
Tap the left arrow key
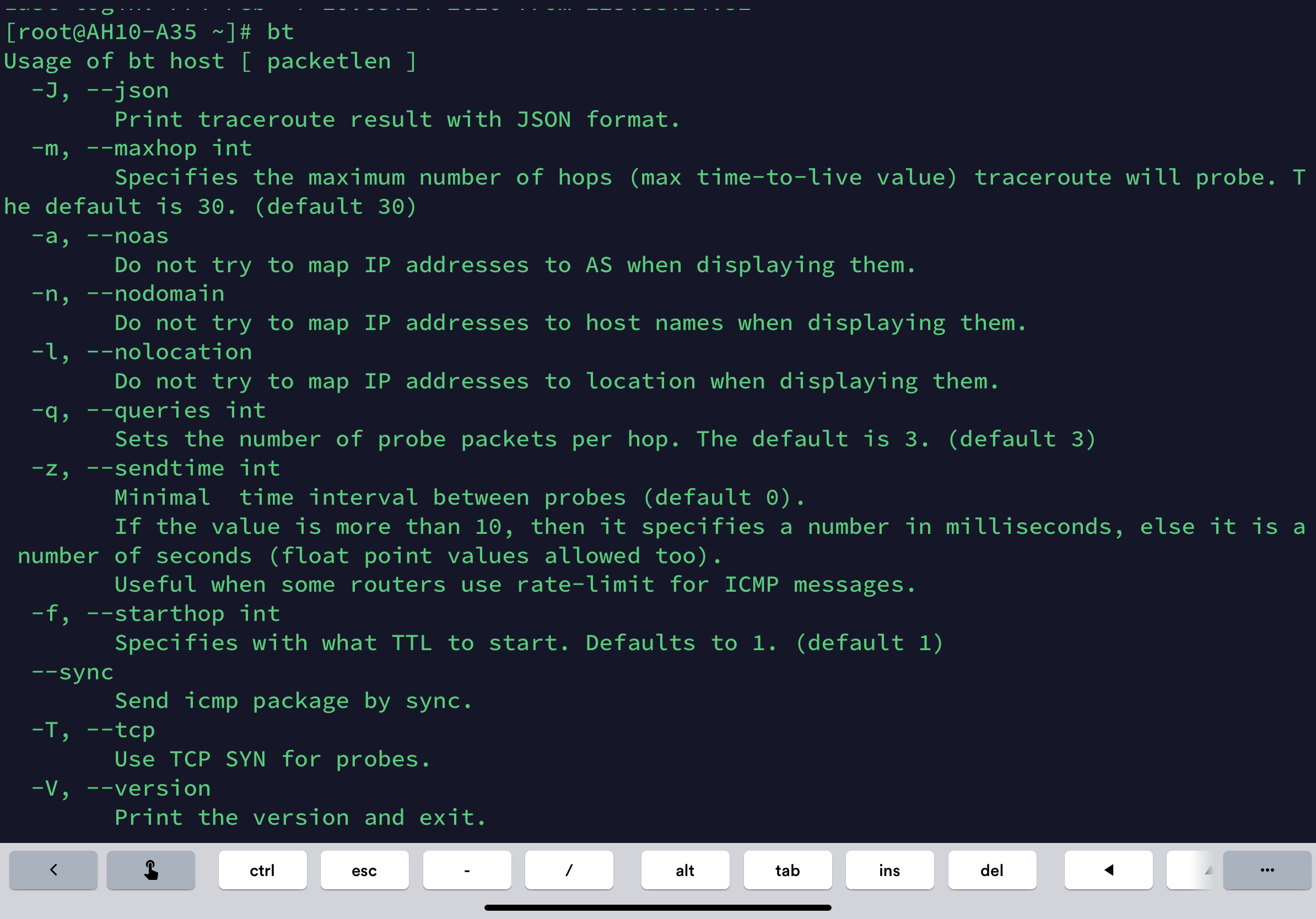pos(1108,870)
